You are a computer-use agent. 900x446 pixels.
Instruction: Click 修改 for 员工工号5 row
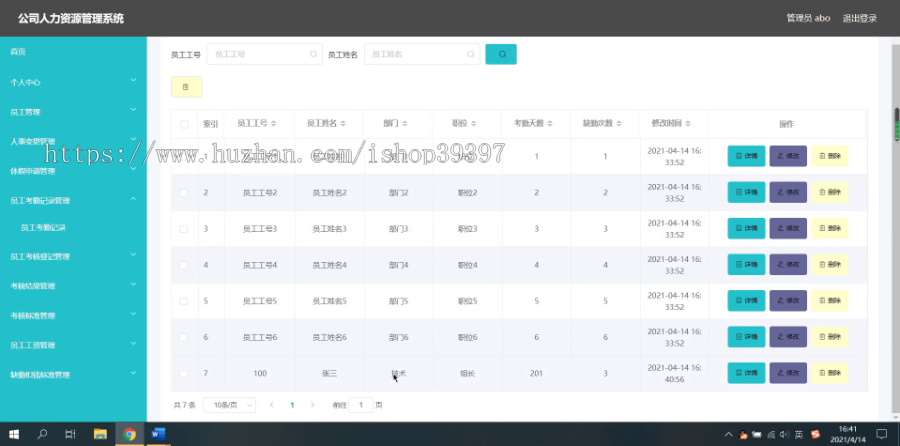click(x=788, y=301)
